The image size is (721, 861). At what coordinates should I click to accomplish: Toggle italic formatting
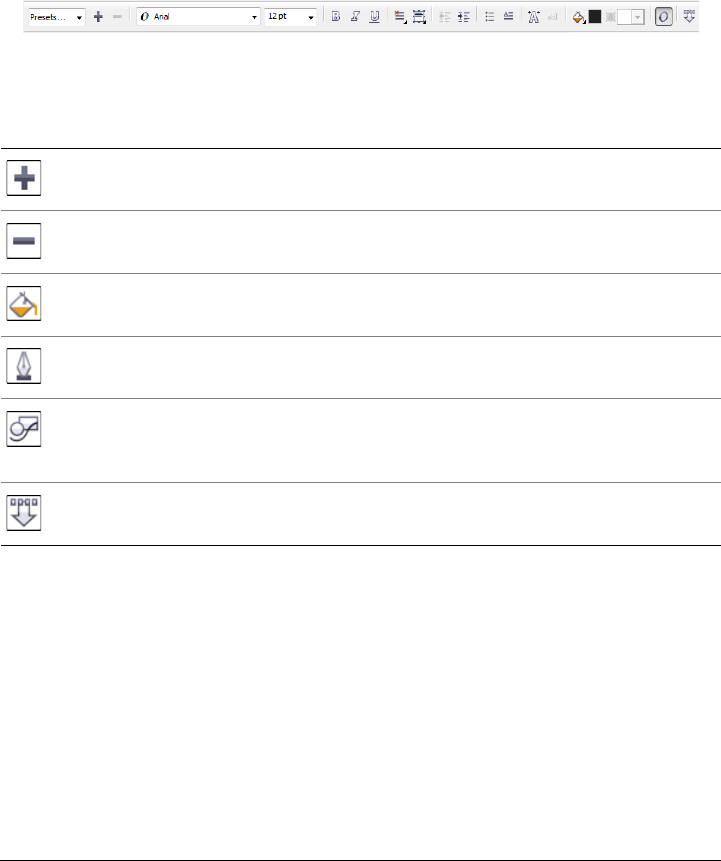pos(354,17)
